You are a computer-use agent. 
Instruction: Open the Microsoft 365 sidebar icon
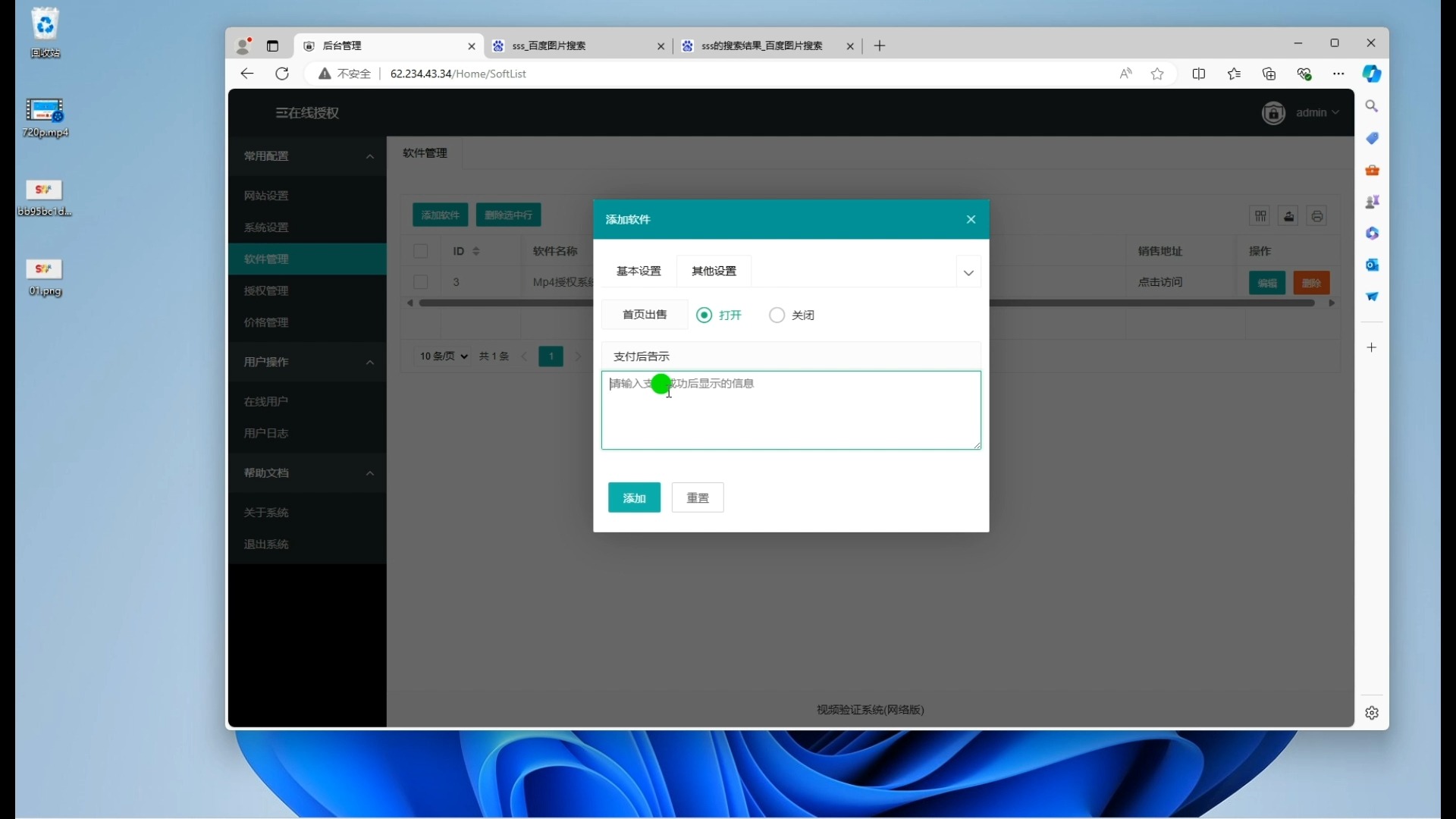(x=1373, y=234)
